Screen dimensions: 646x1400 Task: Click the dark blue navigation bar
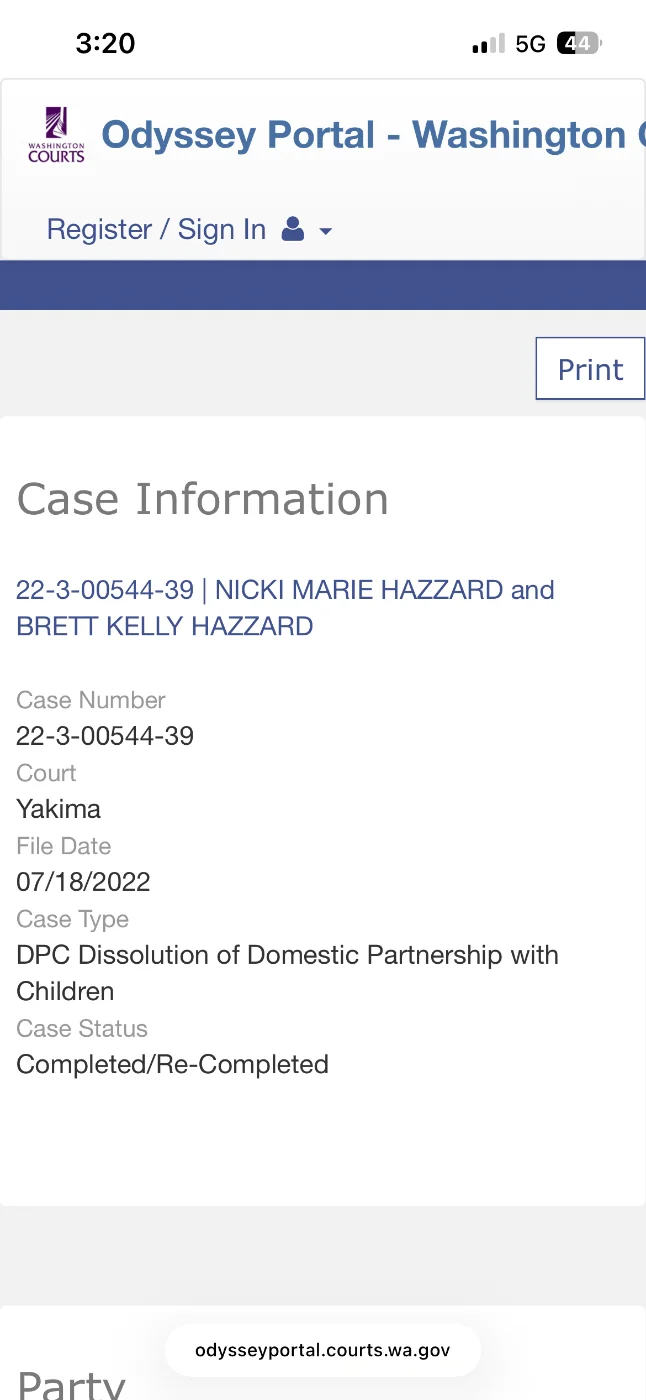coord(323,285)
